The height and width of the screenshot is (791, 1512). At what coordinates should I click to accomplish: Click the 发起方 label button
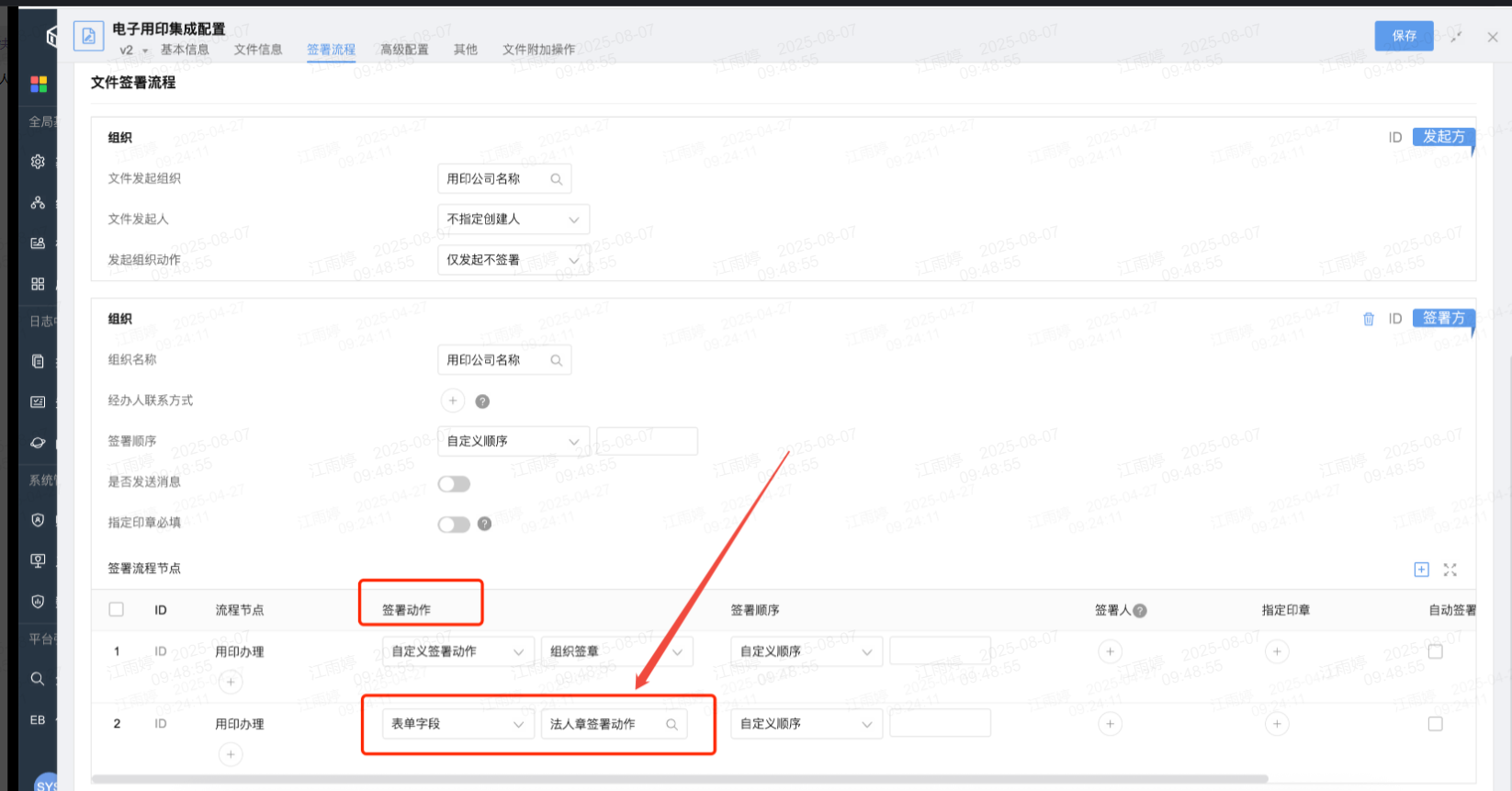click(1443, 137)
